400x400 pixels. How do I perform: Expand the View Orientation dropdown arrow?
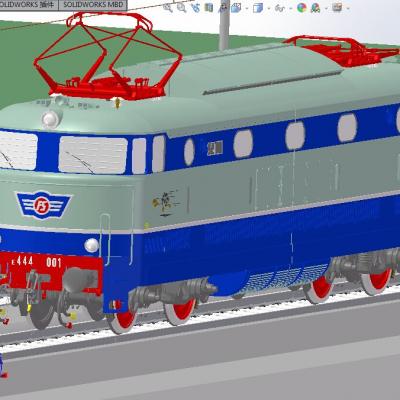(x=246, y=8)
